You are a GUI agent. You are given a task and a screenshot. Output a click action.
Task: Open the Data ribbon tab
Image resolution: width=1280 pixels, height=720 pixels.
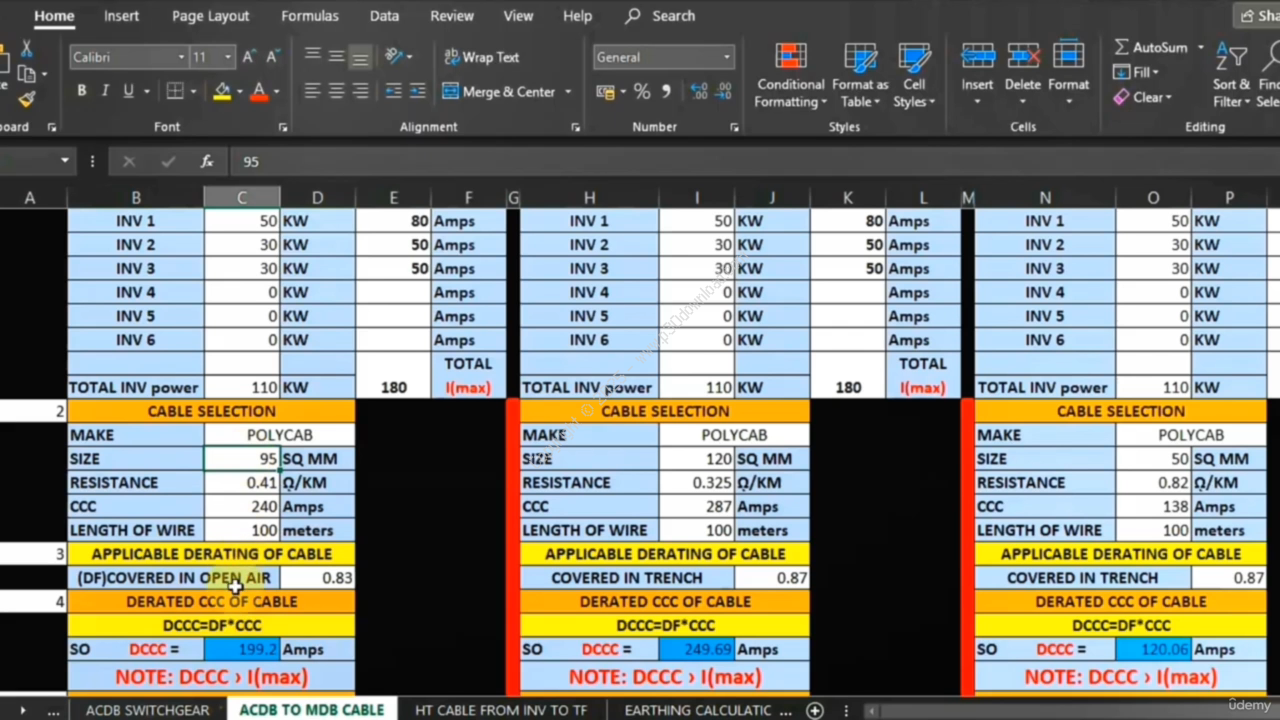pyautogui.click(x=384, y=16)
